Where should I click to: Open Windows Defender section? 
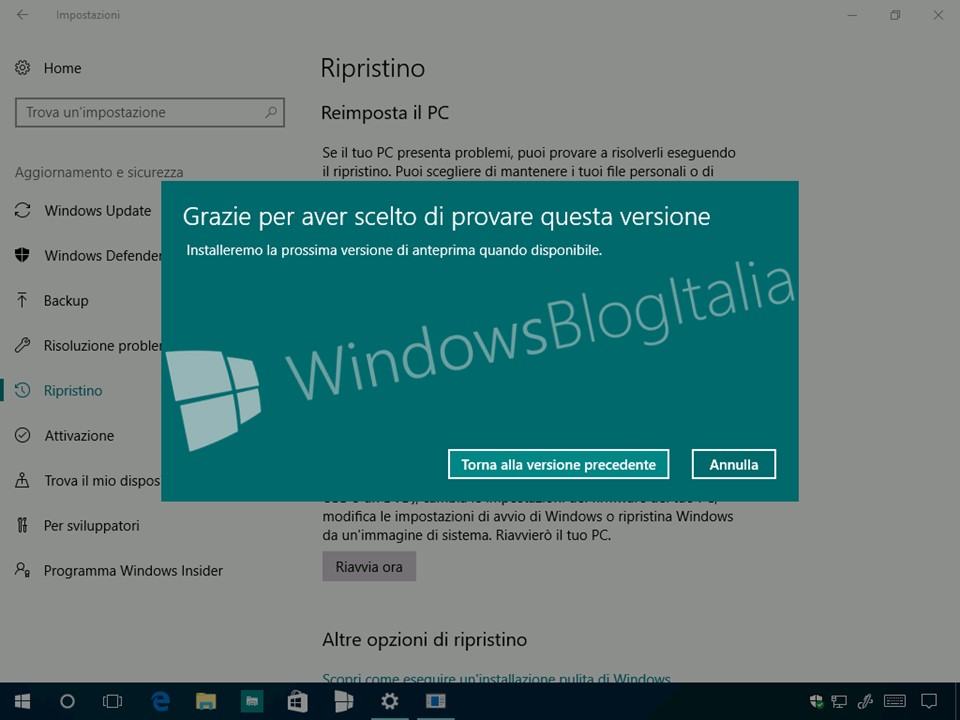tap(102, 255)
